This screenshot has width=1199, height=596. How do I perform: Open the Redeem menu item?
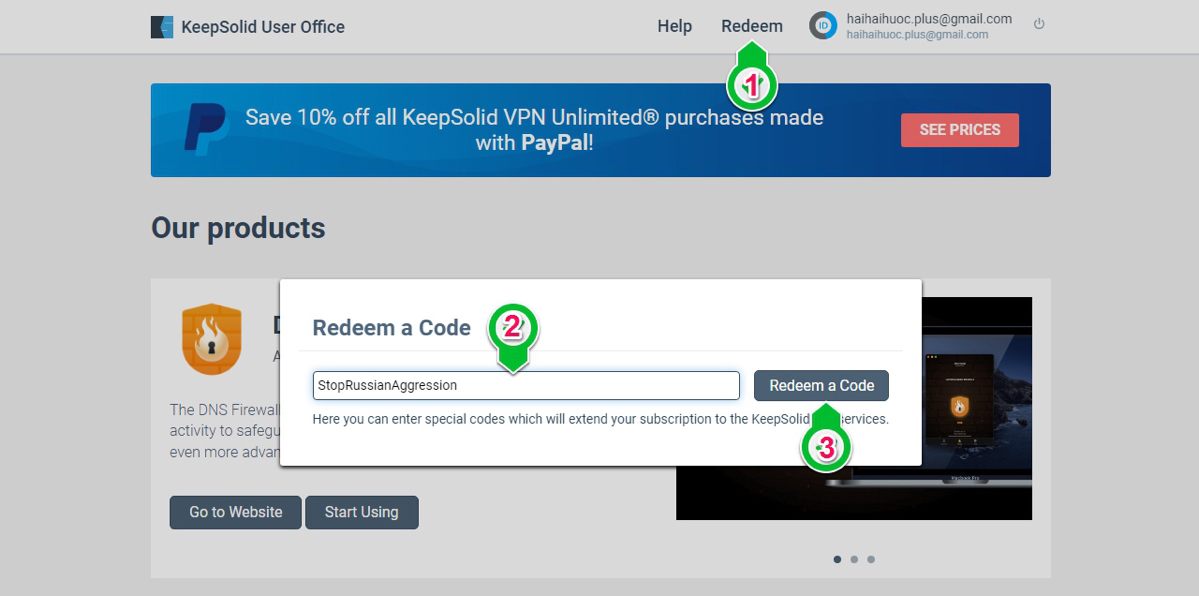[x=752, y=27]
